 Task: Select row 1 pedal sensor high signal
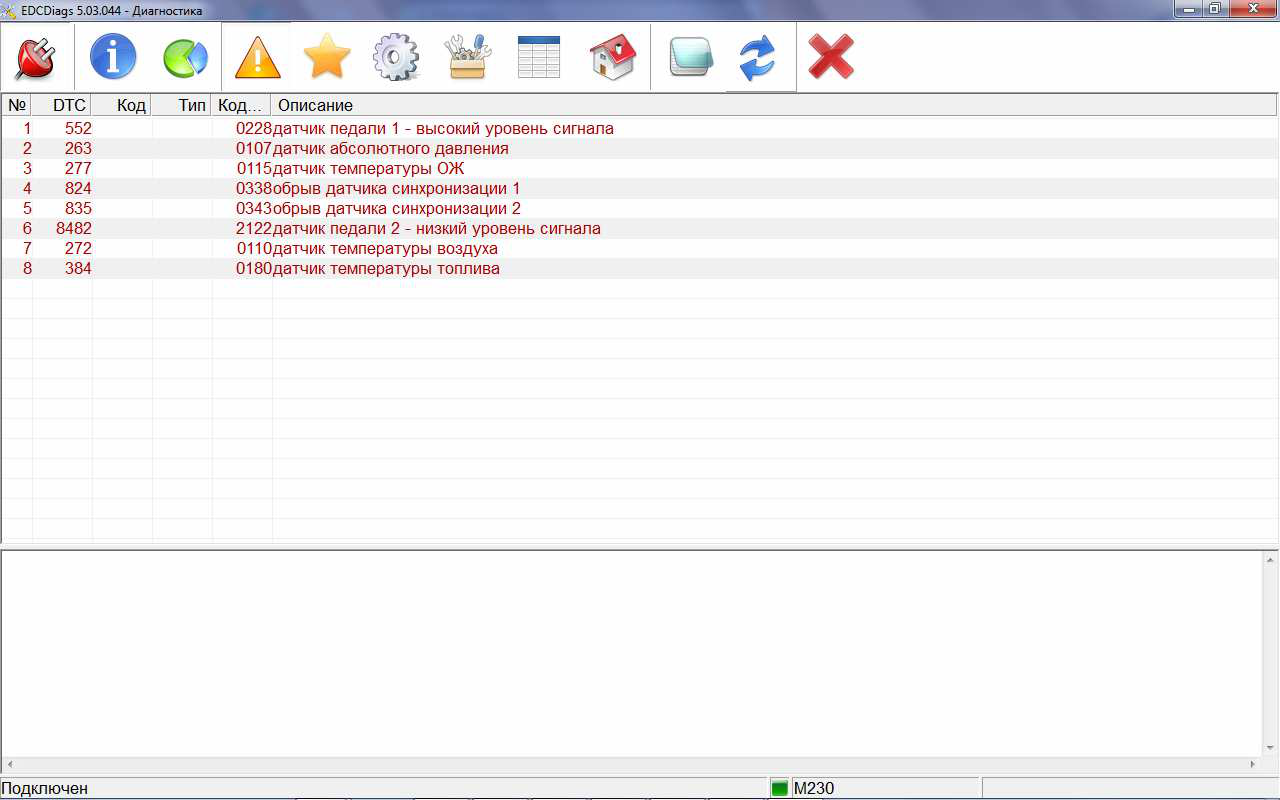point(442,129)
